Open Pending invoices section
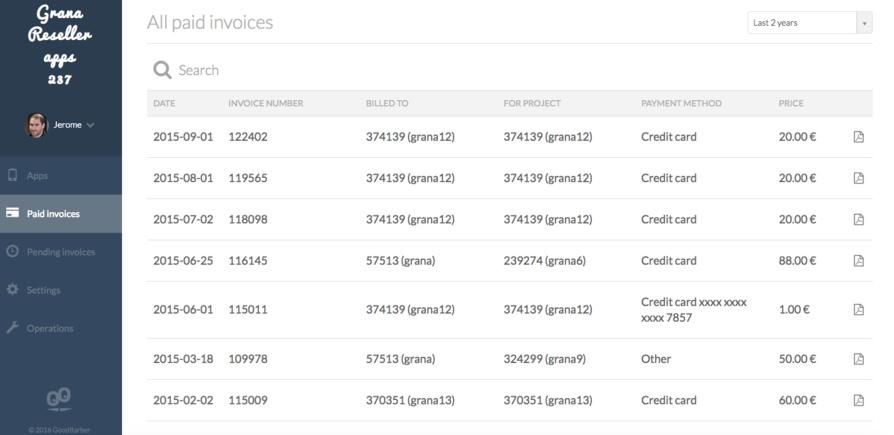 pyautogui.click(x=60, y=252)
